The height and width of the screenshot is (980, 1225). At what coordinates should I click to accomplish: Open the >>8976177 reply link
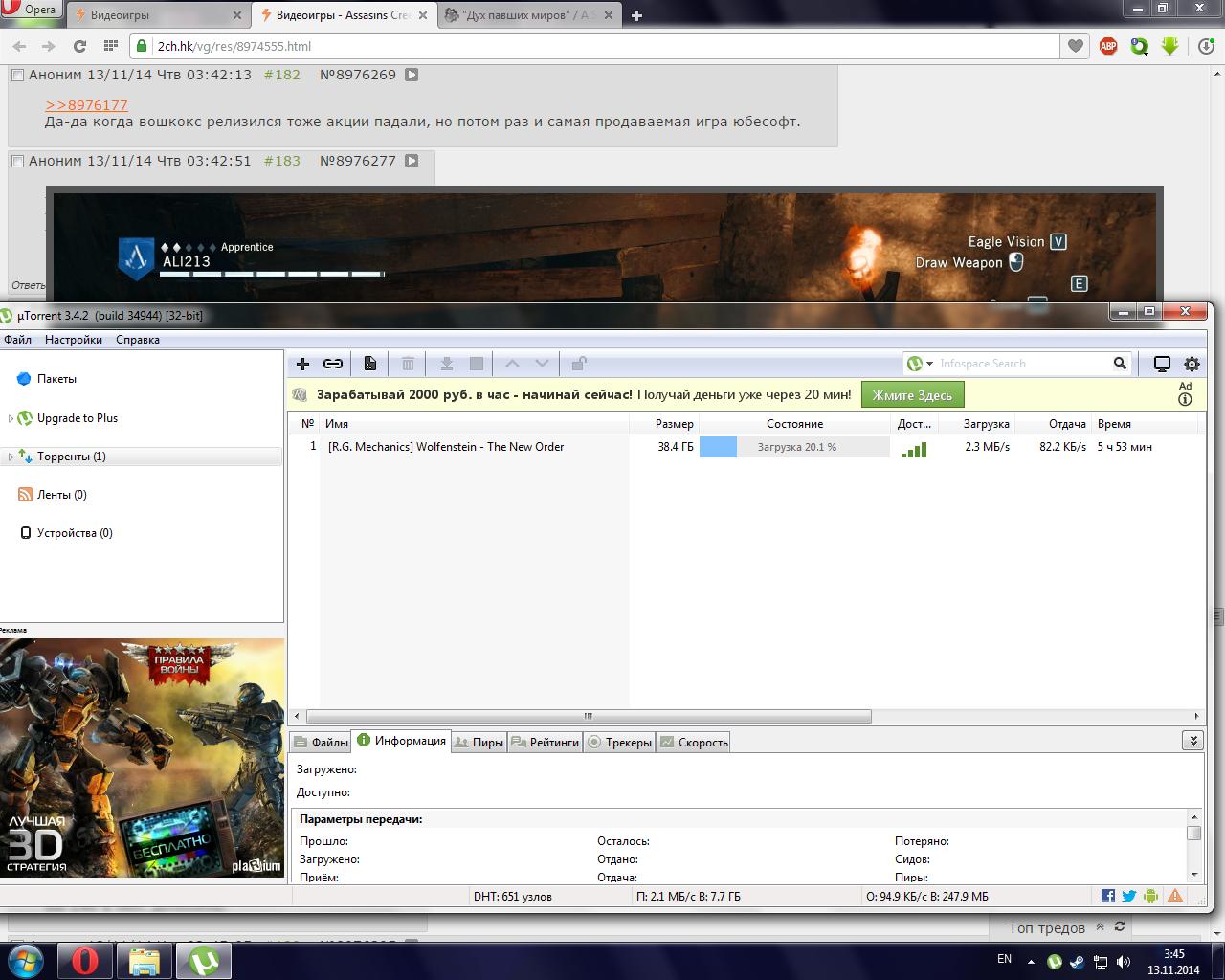coord(86,105)
